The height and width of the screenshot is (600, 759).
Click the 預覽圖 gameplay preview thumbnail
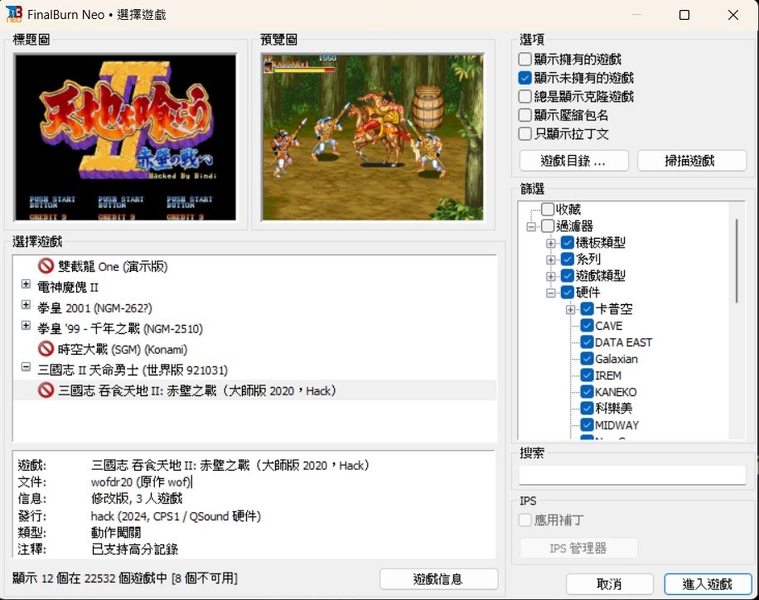click(372, 137)
